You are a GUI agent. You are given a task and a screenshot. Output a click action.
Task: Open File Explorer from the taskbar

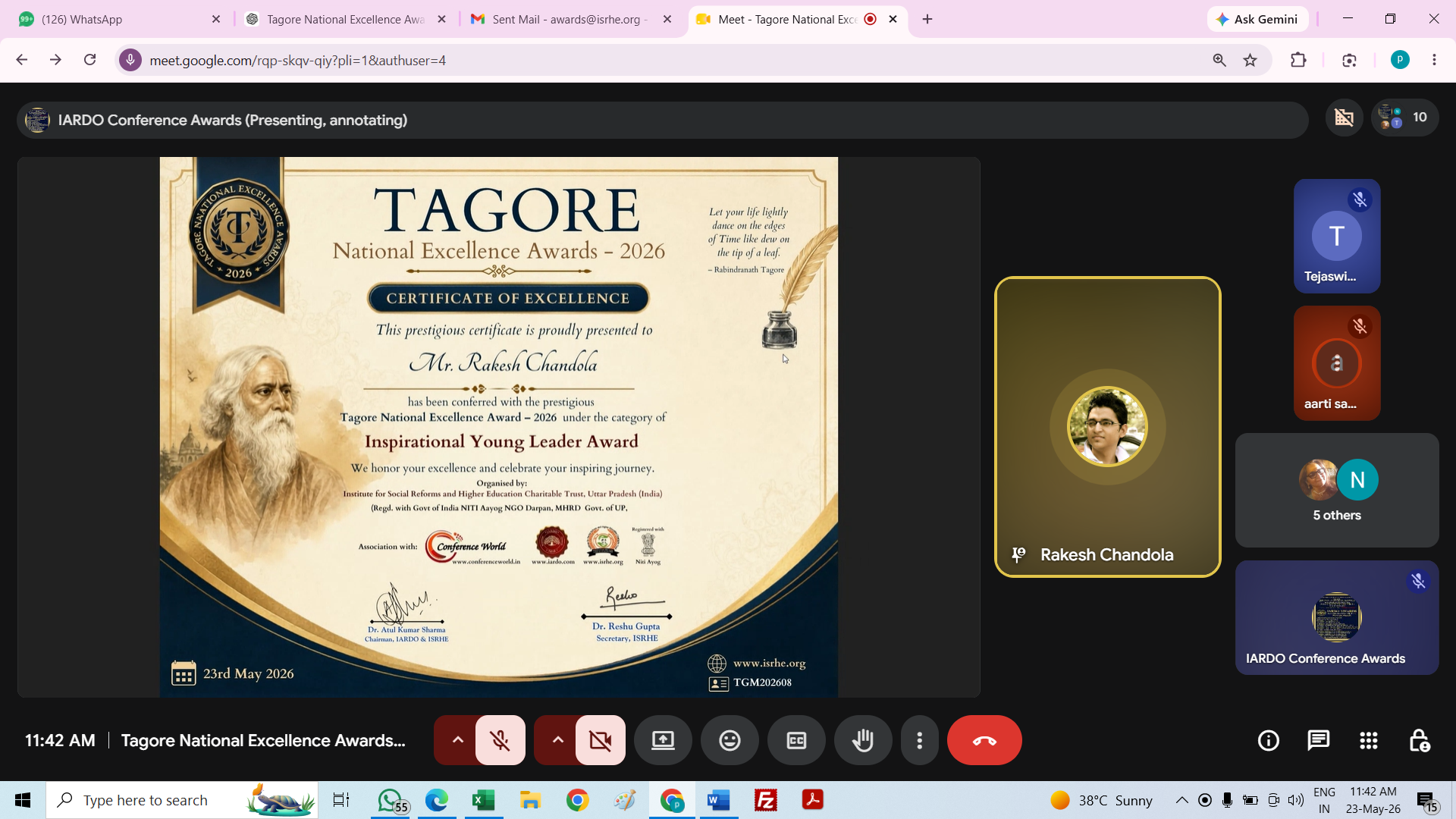tap(530, 800)
